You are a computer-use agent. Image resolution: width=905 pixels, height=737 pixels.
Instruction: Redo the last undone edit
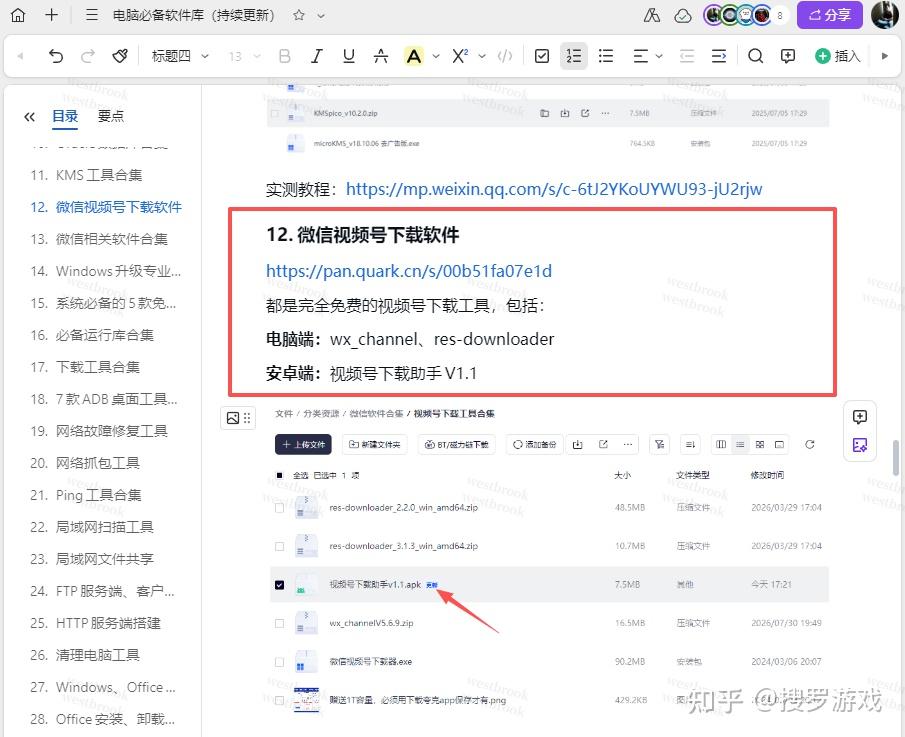(x=88, y=56)
